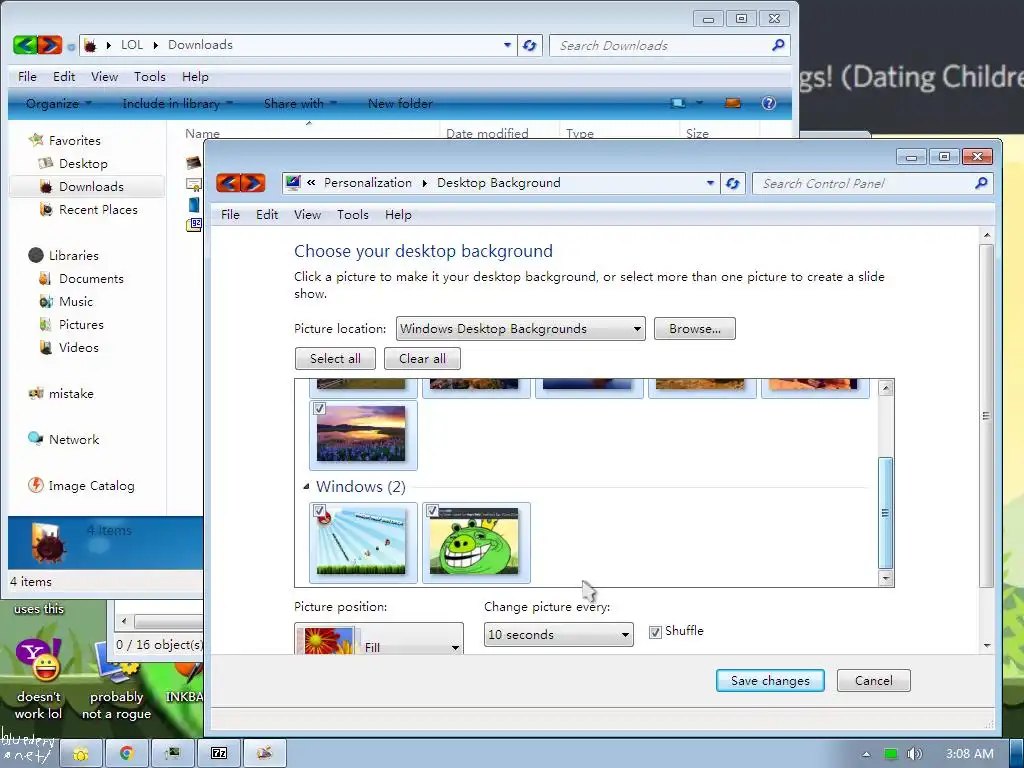Click the Search Downloads magnifier icon

point(778,45)
